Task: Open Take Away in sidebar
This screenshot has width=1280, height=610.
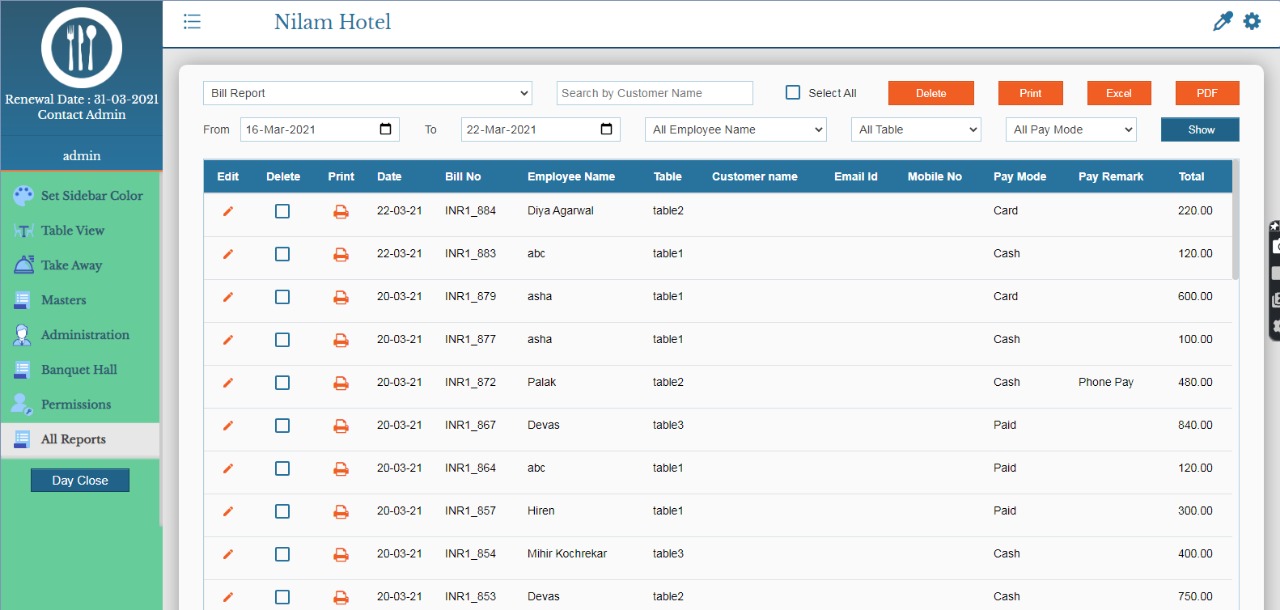Action: 80,266
